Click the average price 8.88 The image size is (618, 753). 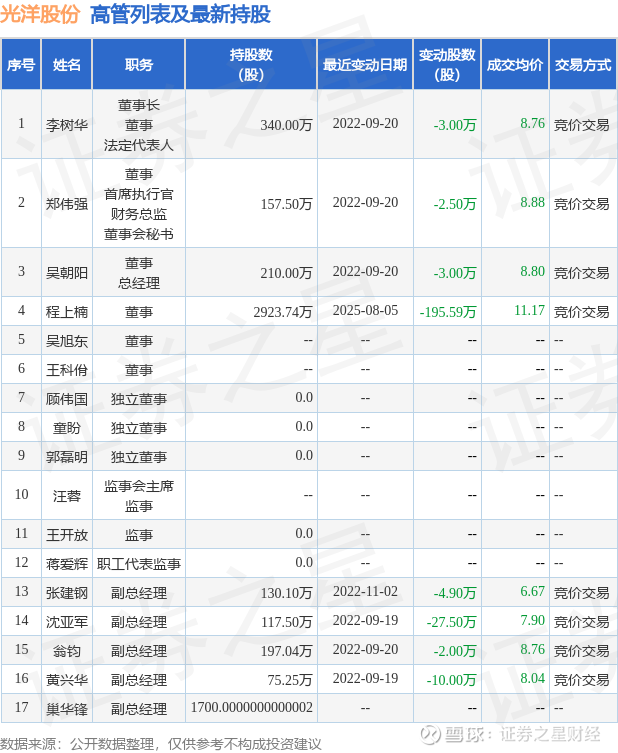click(533, 203)
